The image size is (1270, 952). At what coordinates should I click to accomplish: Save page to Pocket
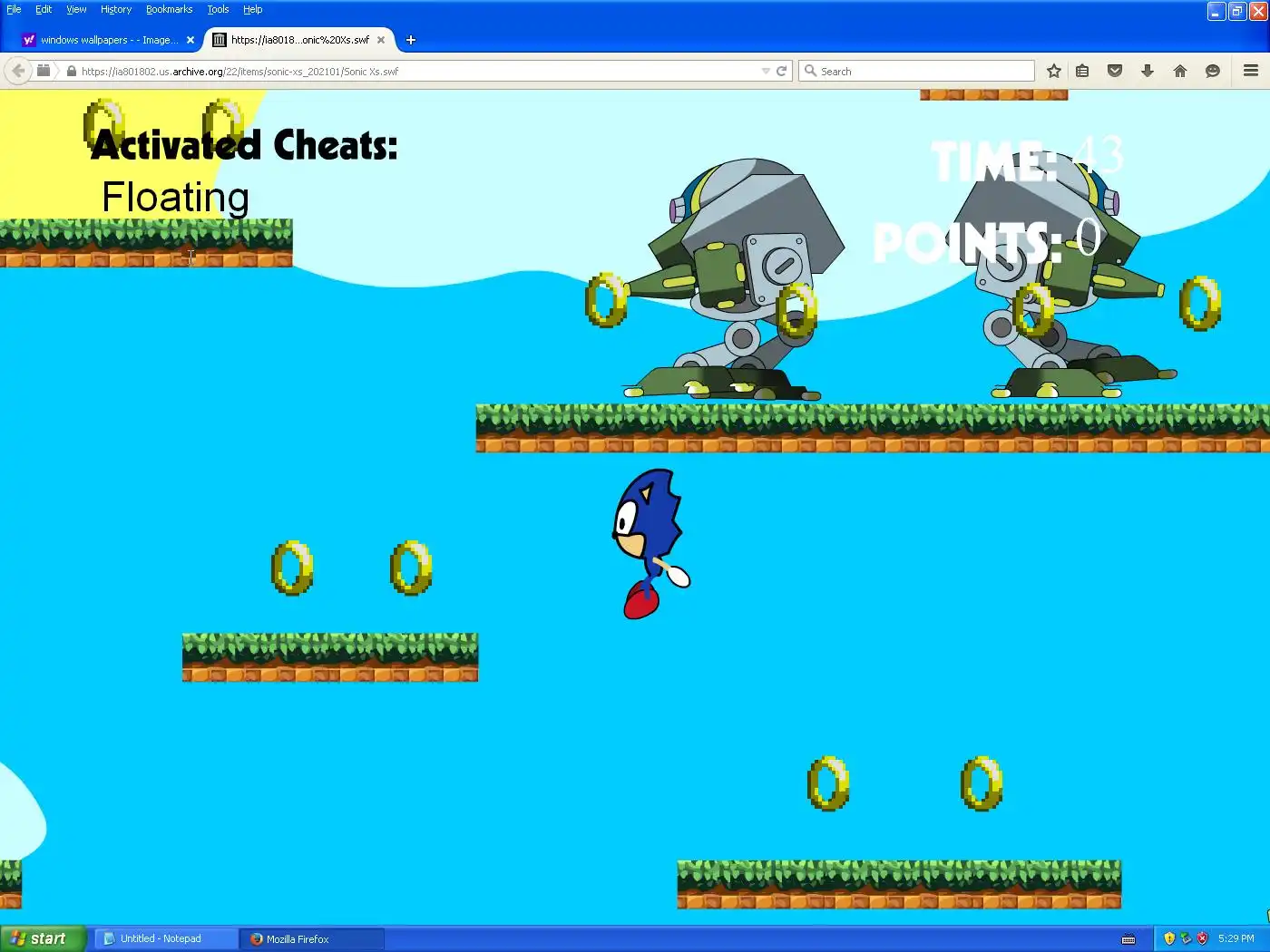pos(1115,71)
